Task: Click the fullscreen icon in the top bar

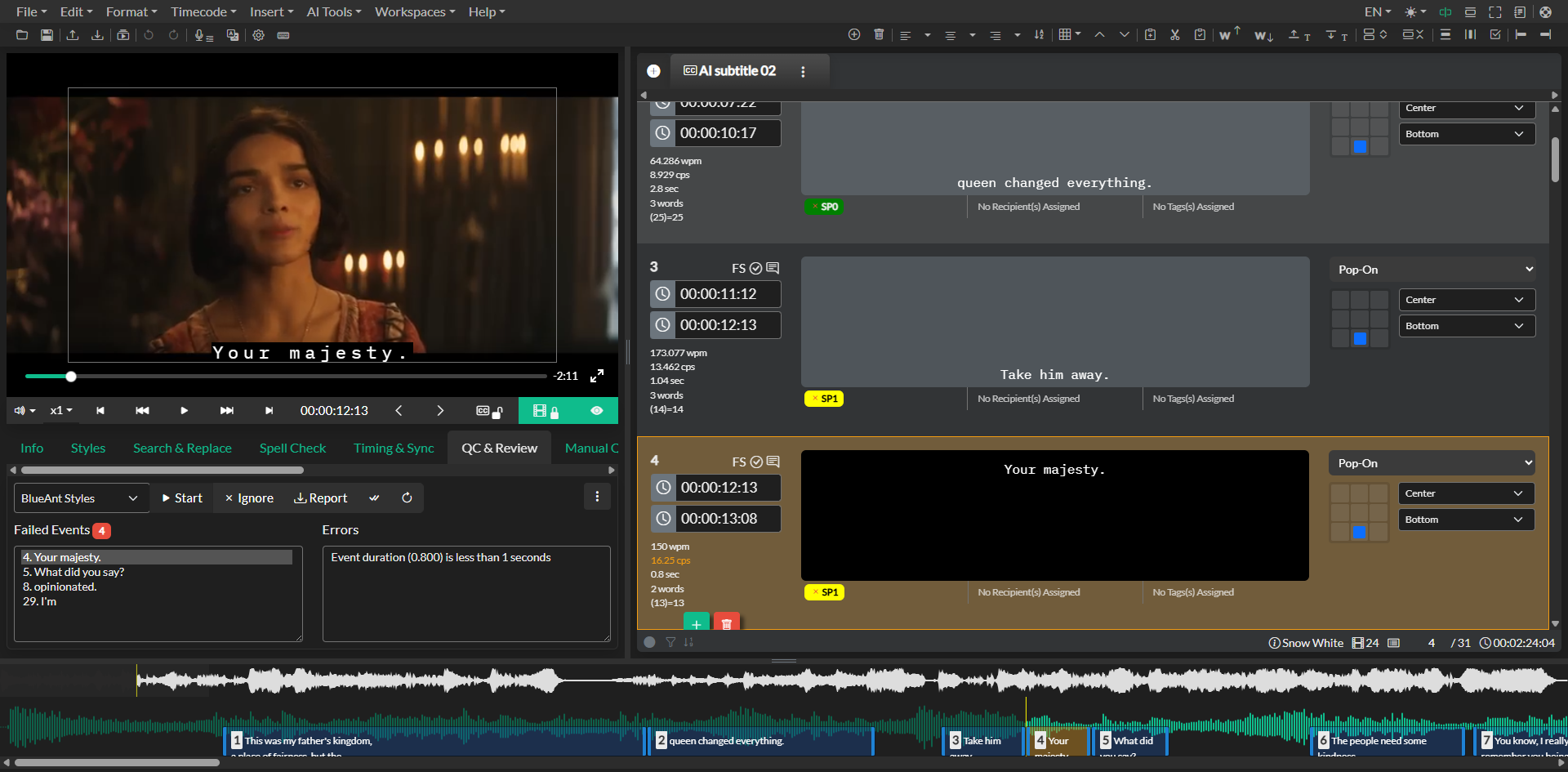Action: click(x=1495, y=12)
